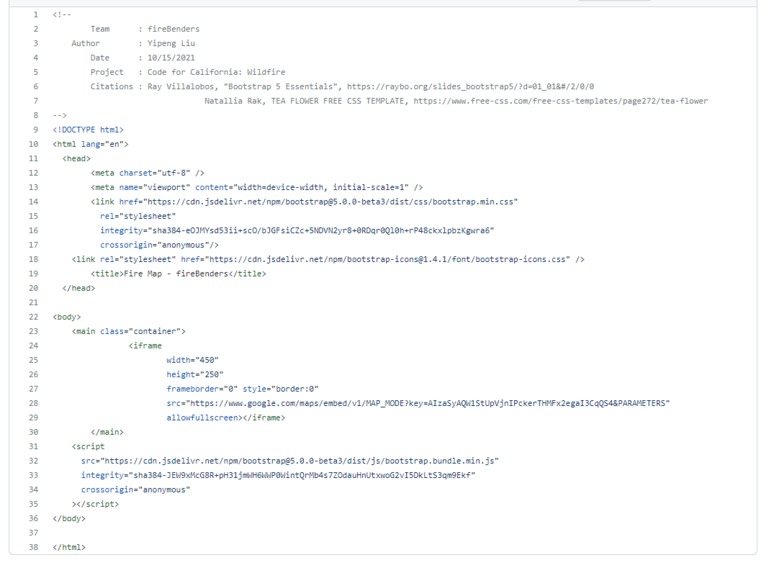The image size is (769, 573).
Task: Click the sha384-JEW9xMcG8R integrity hash
Action: pyautogui.click(x=302, y=475)
